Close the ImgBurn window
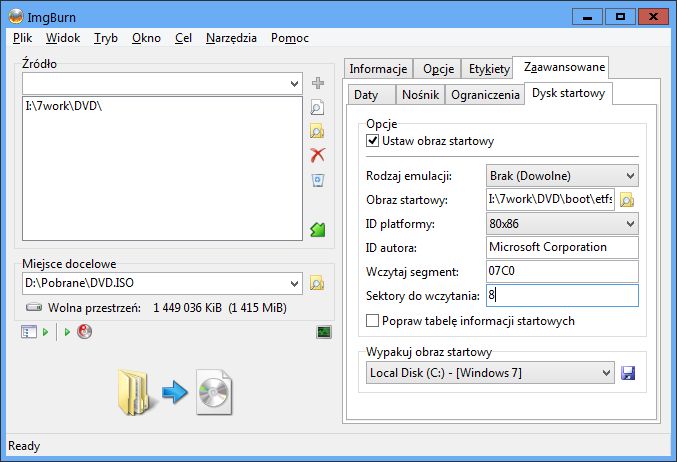 click(653, 17)
